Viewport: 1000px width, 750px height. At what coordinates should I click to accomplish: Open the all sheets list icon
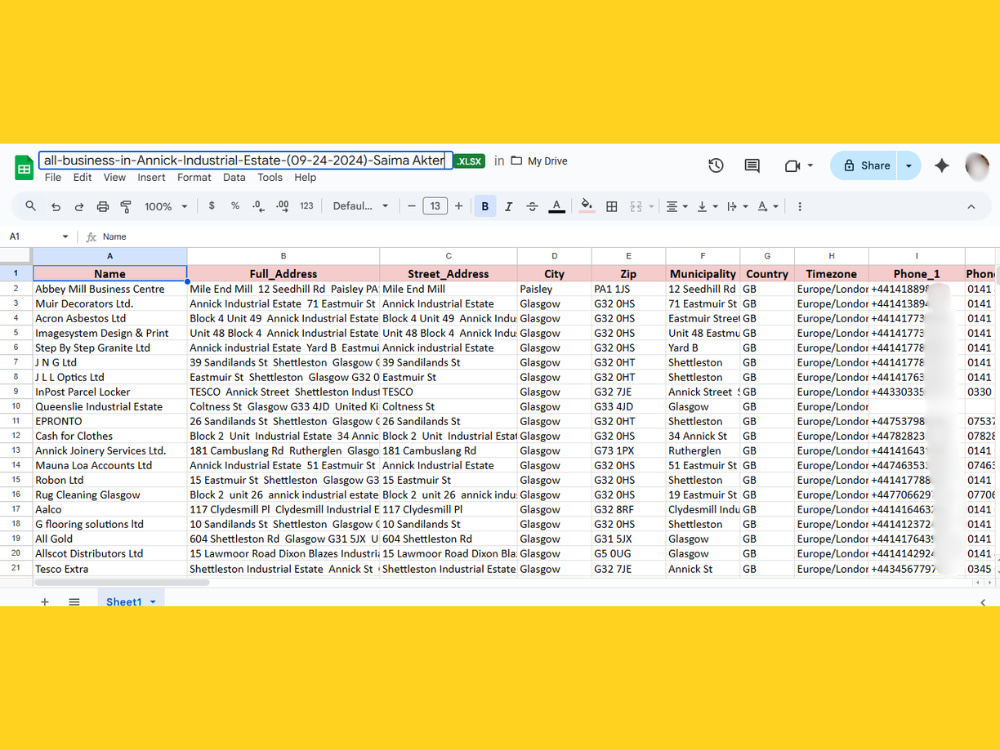(74, 601)
